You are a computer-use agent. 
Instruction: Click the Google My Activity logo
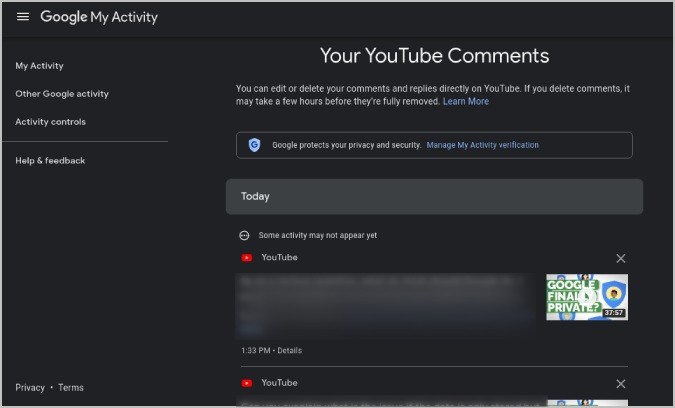click(x=99, y=17)
